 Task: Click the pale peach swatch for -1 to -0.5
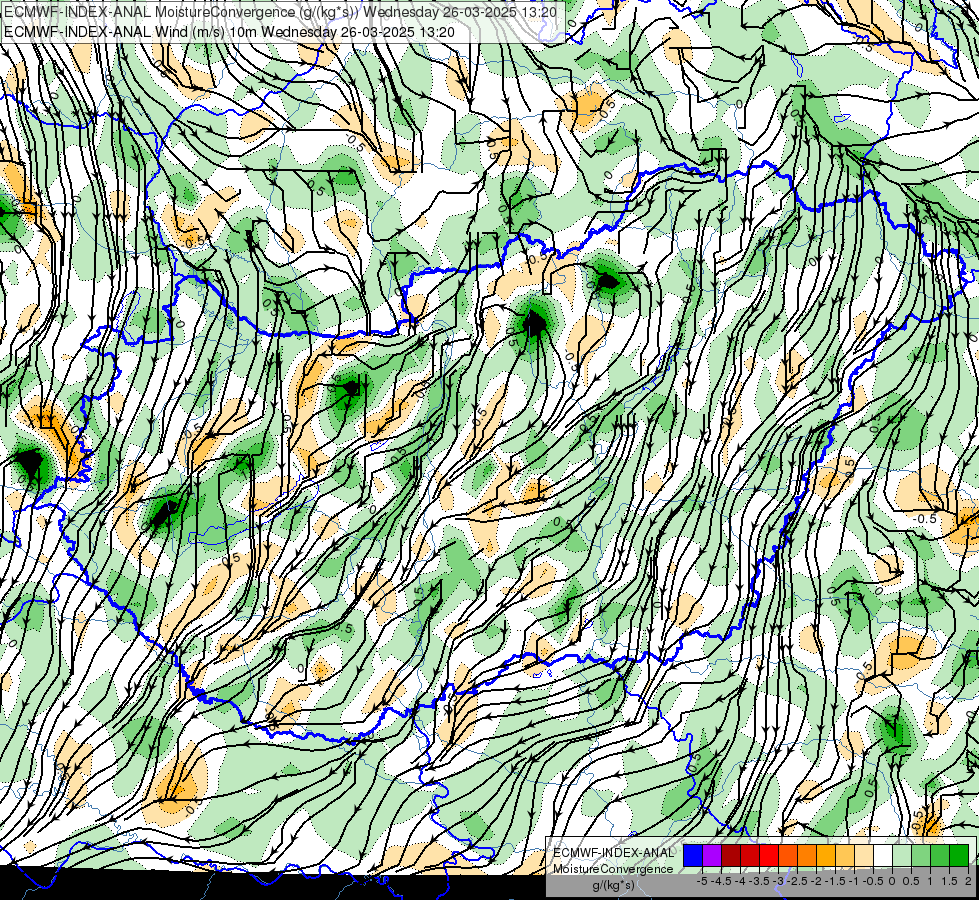tap(864, 856)
